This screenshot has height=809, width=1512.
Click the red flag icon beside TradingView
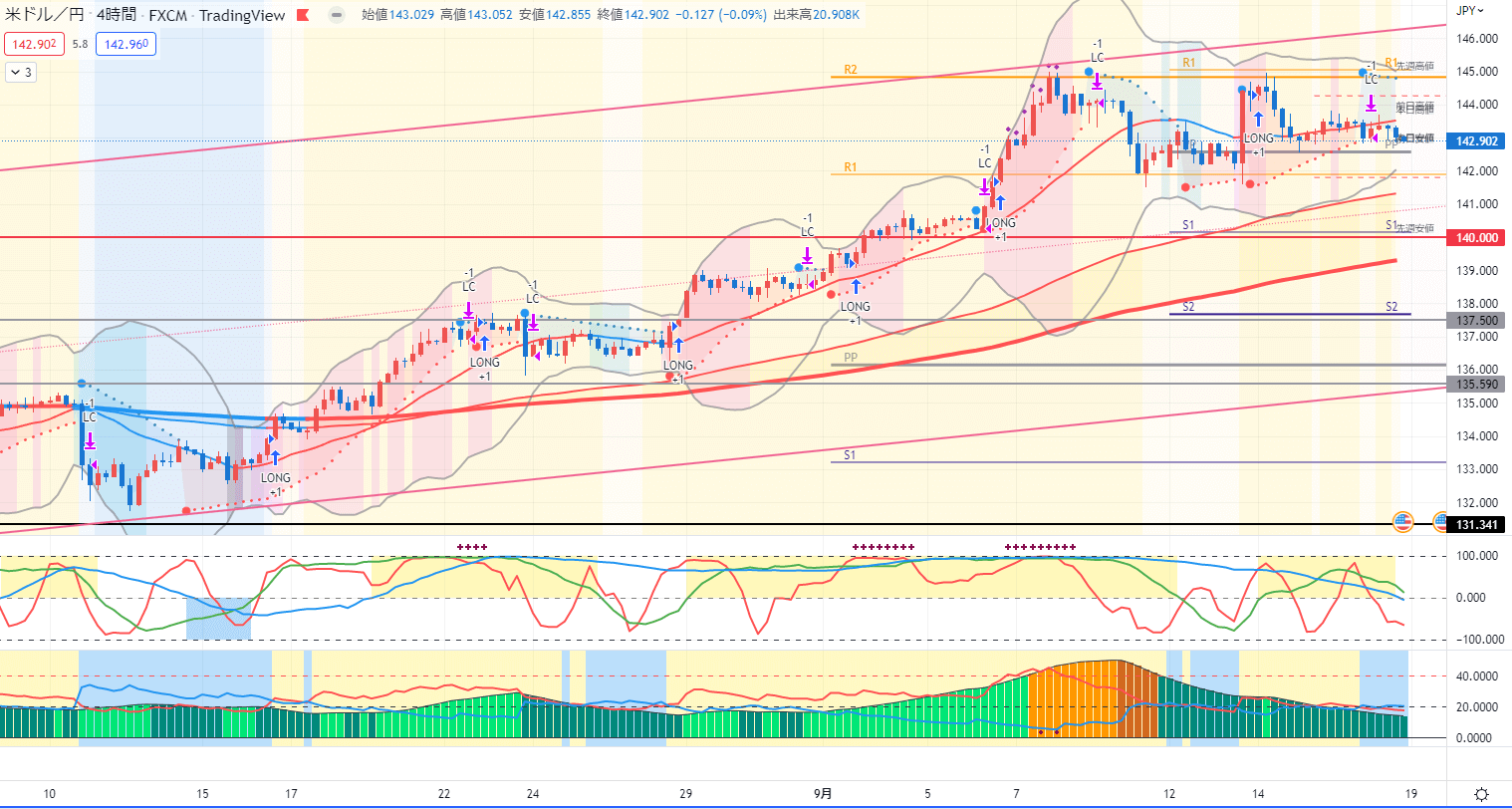point(304,15)
